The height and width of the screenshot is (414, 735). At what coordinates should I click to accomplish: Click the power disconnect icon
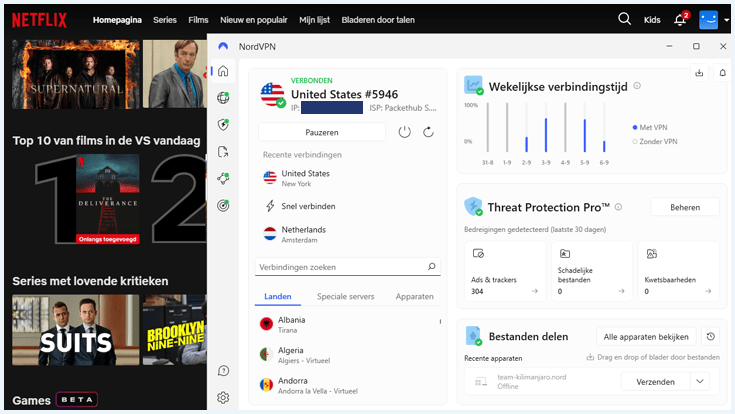[405, 132]
